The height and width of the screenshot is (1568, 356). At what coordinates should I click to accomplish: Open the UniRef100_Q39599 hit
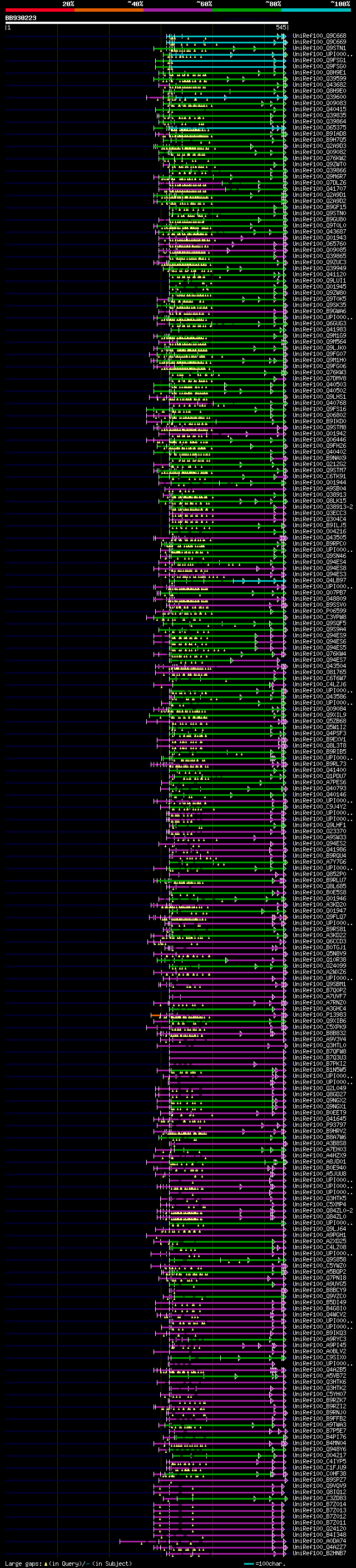click(x=319, y=78)
